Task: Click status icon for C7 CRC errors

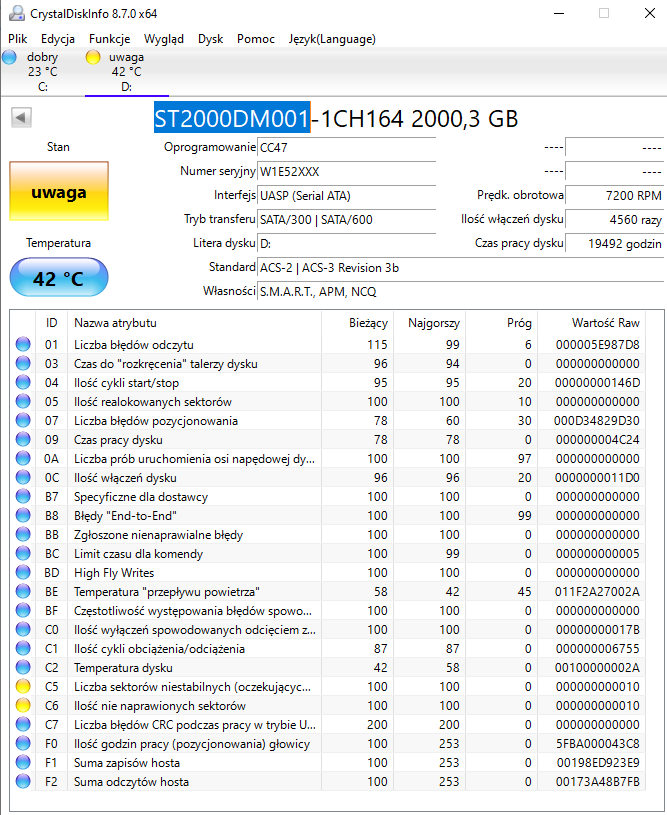Action: (23, 724)
